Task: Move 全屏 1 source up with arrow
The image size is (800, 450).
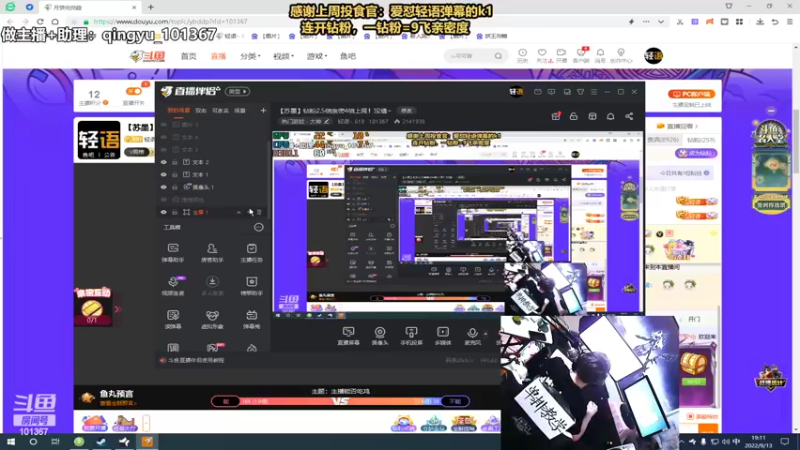Action: pos(239,212)
